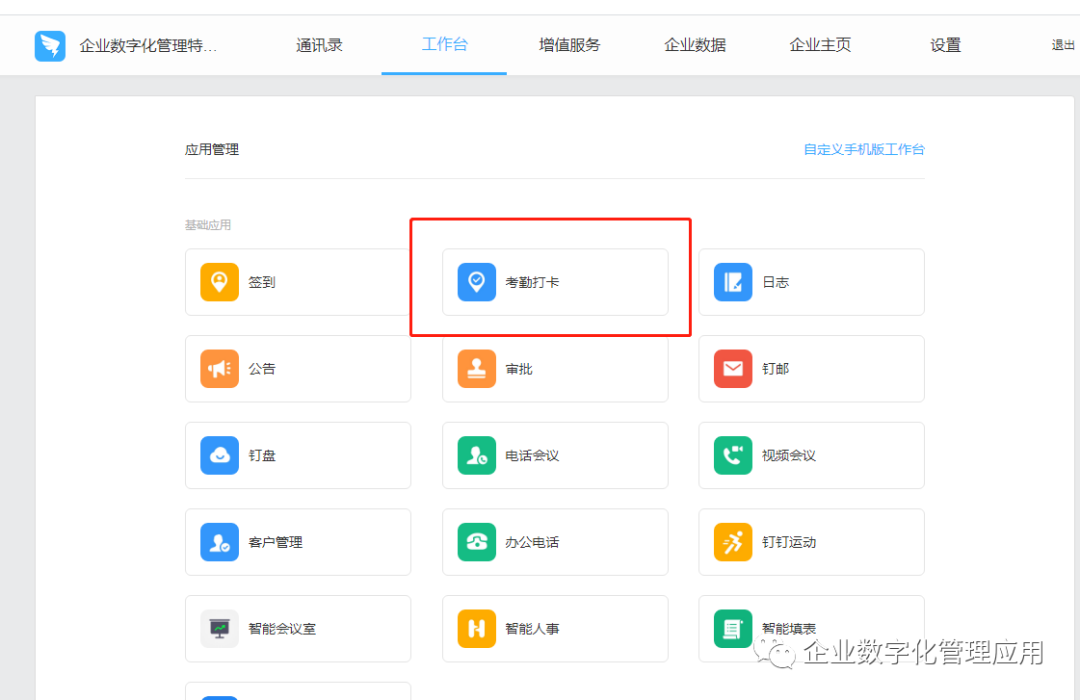Open the 智能会议室 meeting room icon

(219, 628)
